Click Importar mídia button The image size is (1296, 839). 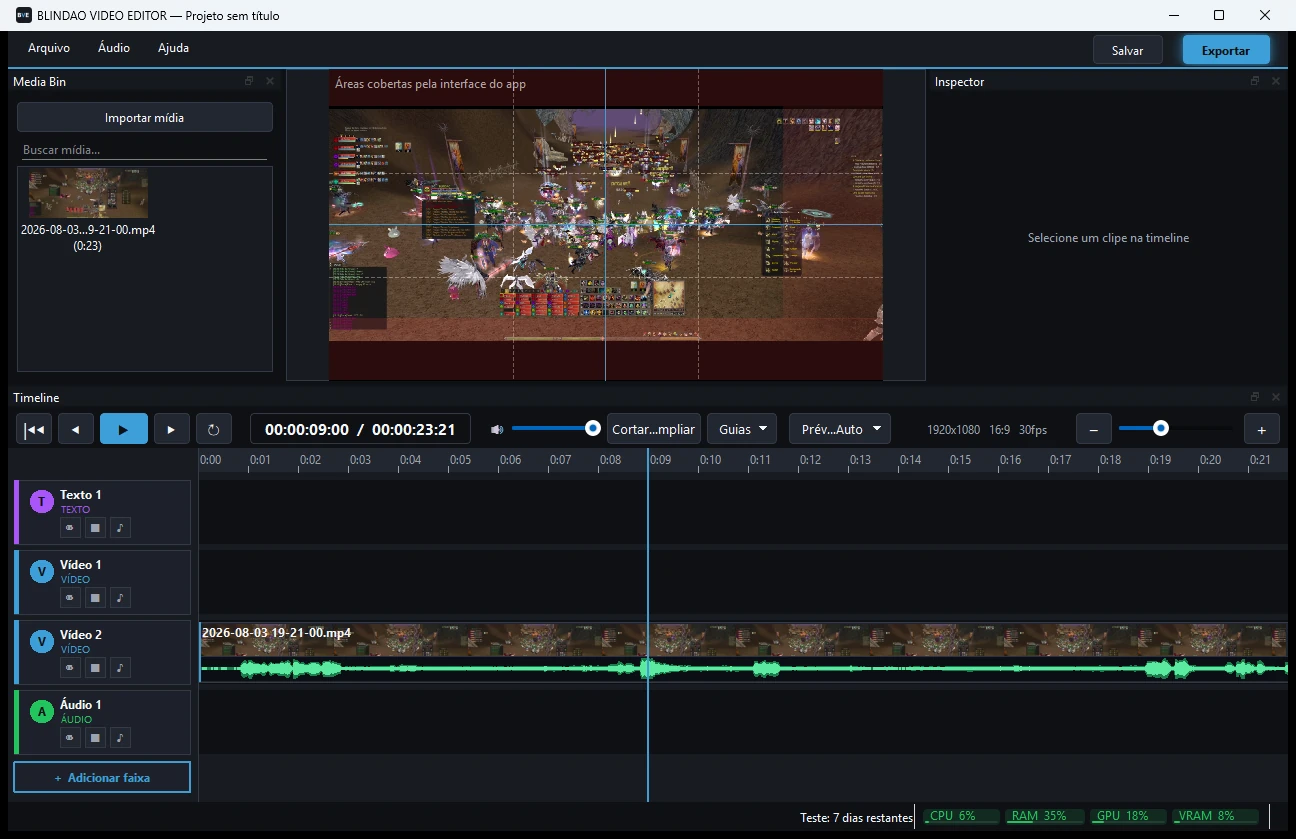pos(145,117)
